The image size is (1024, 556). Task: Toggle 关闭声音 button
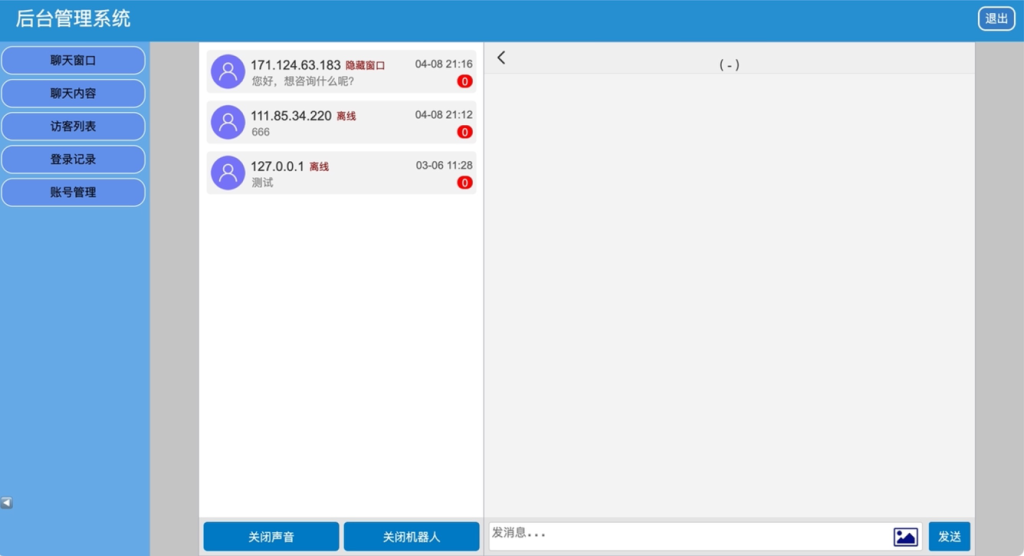pyautogui.click(x=271, y=536)
